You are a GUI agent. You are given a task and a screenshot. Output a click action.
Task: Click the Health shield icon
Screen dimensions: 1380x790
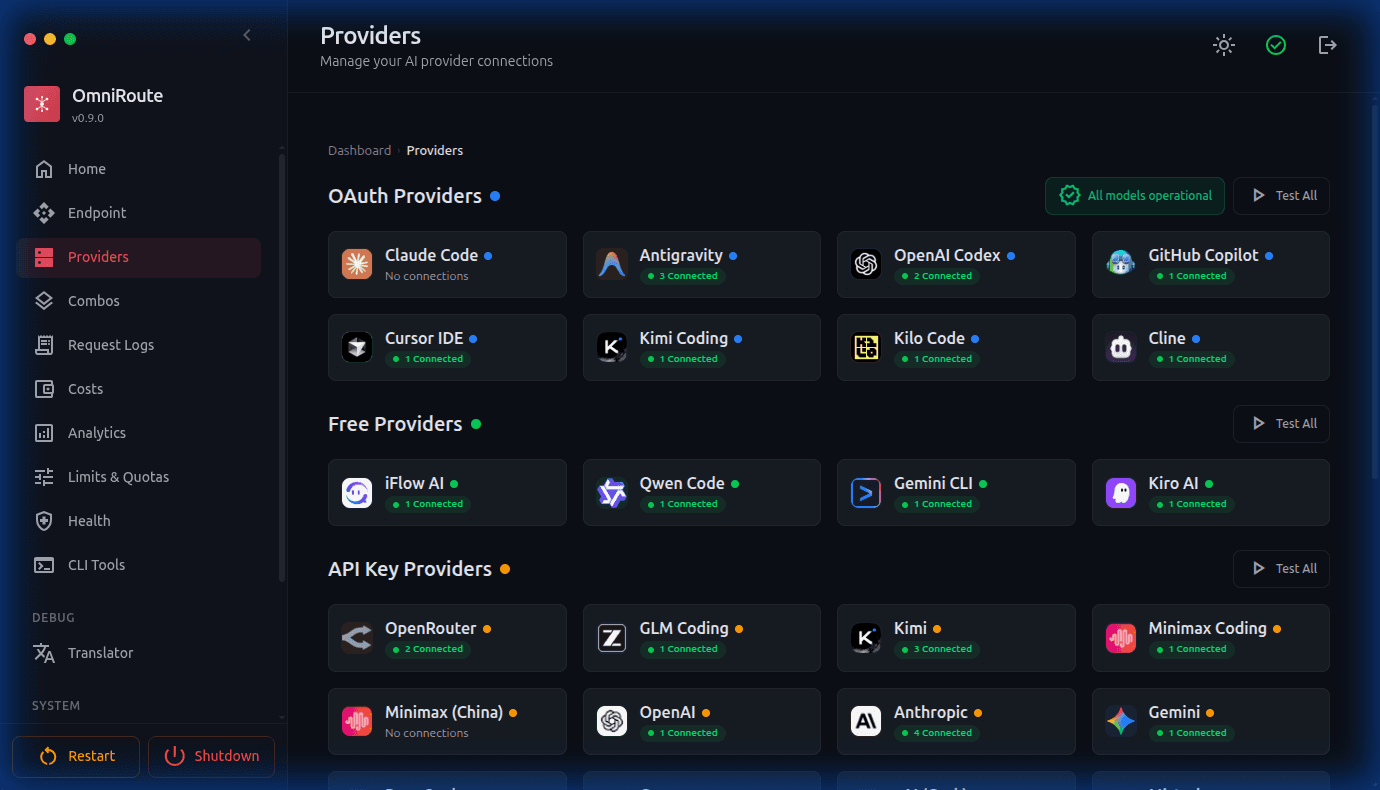44,521
